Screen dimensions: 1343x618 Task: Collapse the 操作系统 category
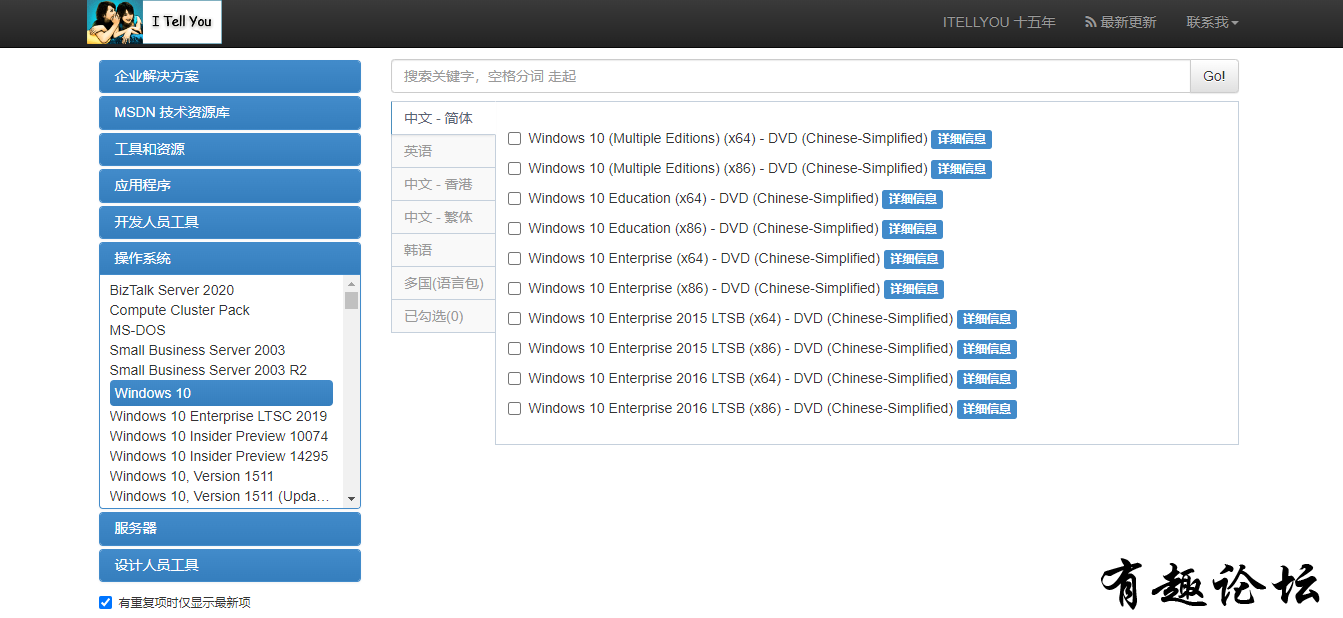pyautogui.click(x=230, y=258)
